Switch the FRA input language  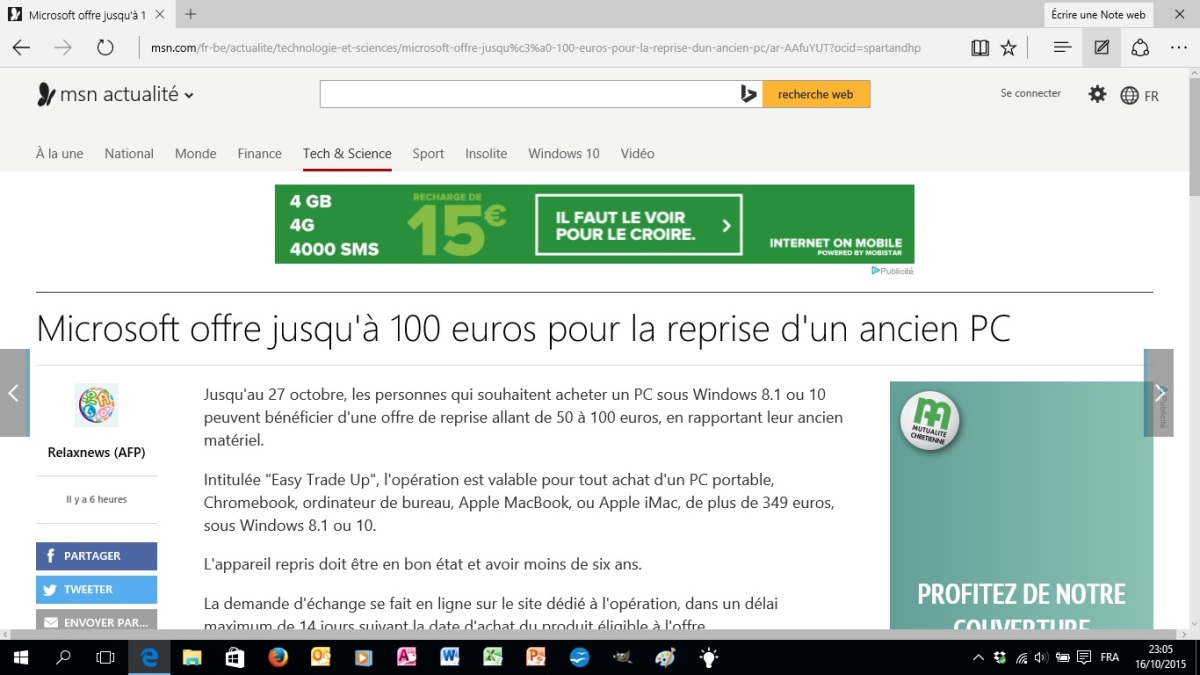tap(1109, 657)
